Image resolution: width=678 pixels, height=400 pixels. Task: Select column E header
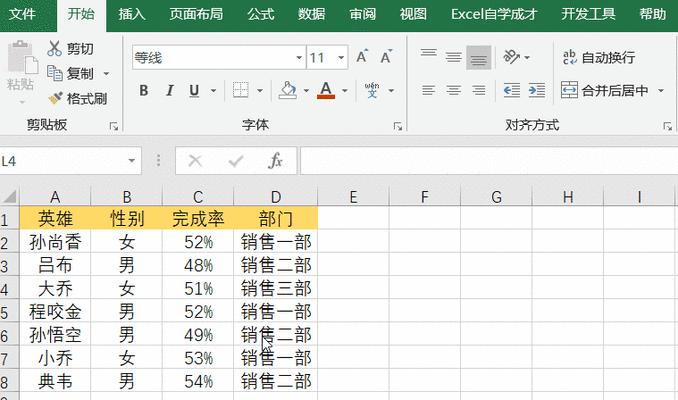(353, 197)
